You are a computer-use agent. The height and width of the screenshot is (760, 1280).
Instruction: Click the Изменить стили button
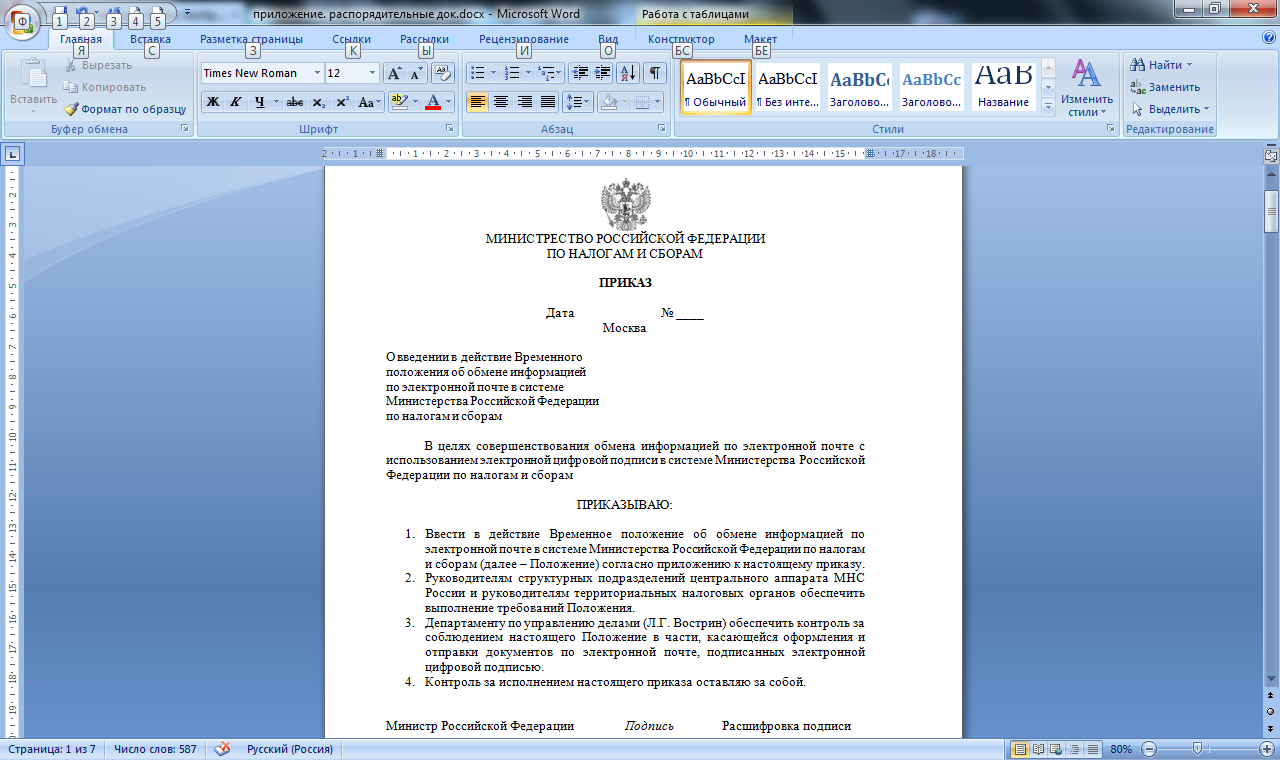coord(1087,88)
